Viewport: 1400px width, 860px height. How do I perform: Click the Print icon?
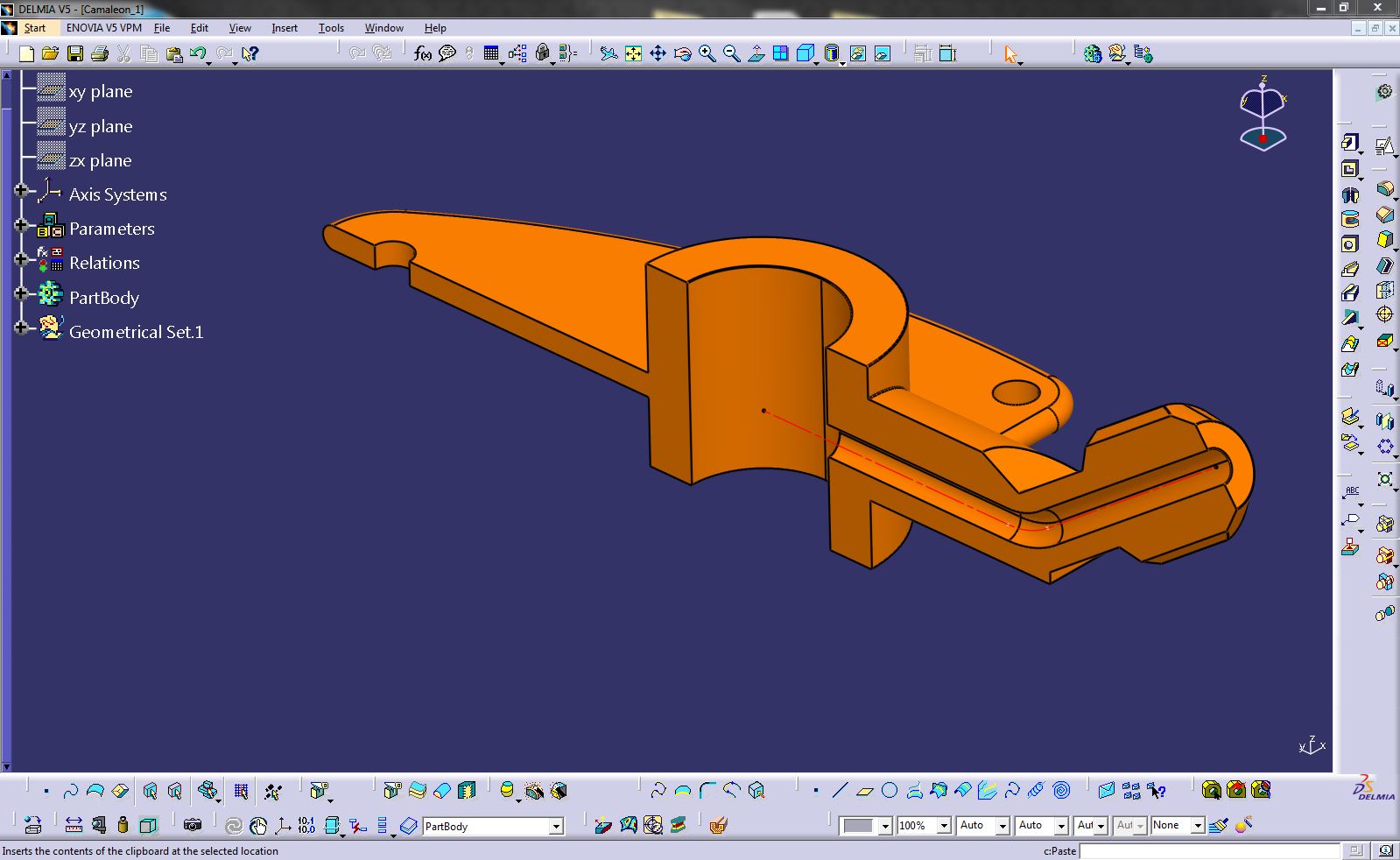(x=100, y=54)
